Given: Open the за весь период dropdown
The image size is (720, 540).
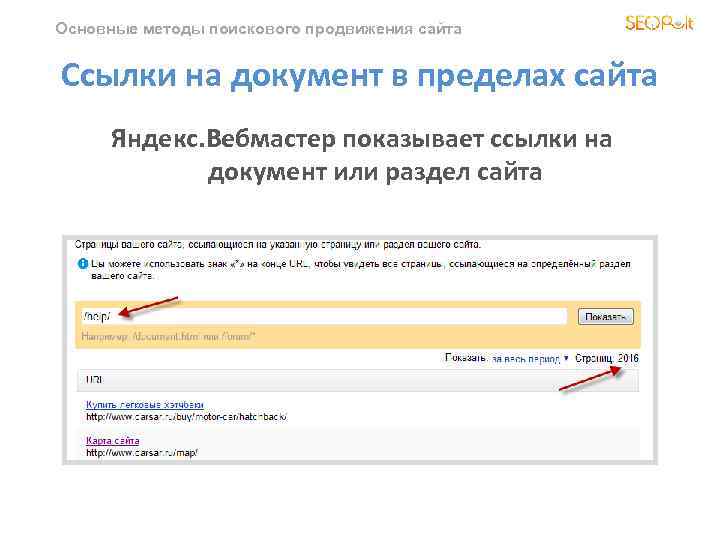Looking at the screenshot, I should (529, 359).
